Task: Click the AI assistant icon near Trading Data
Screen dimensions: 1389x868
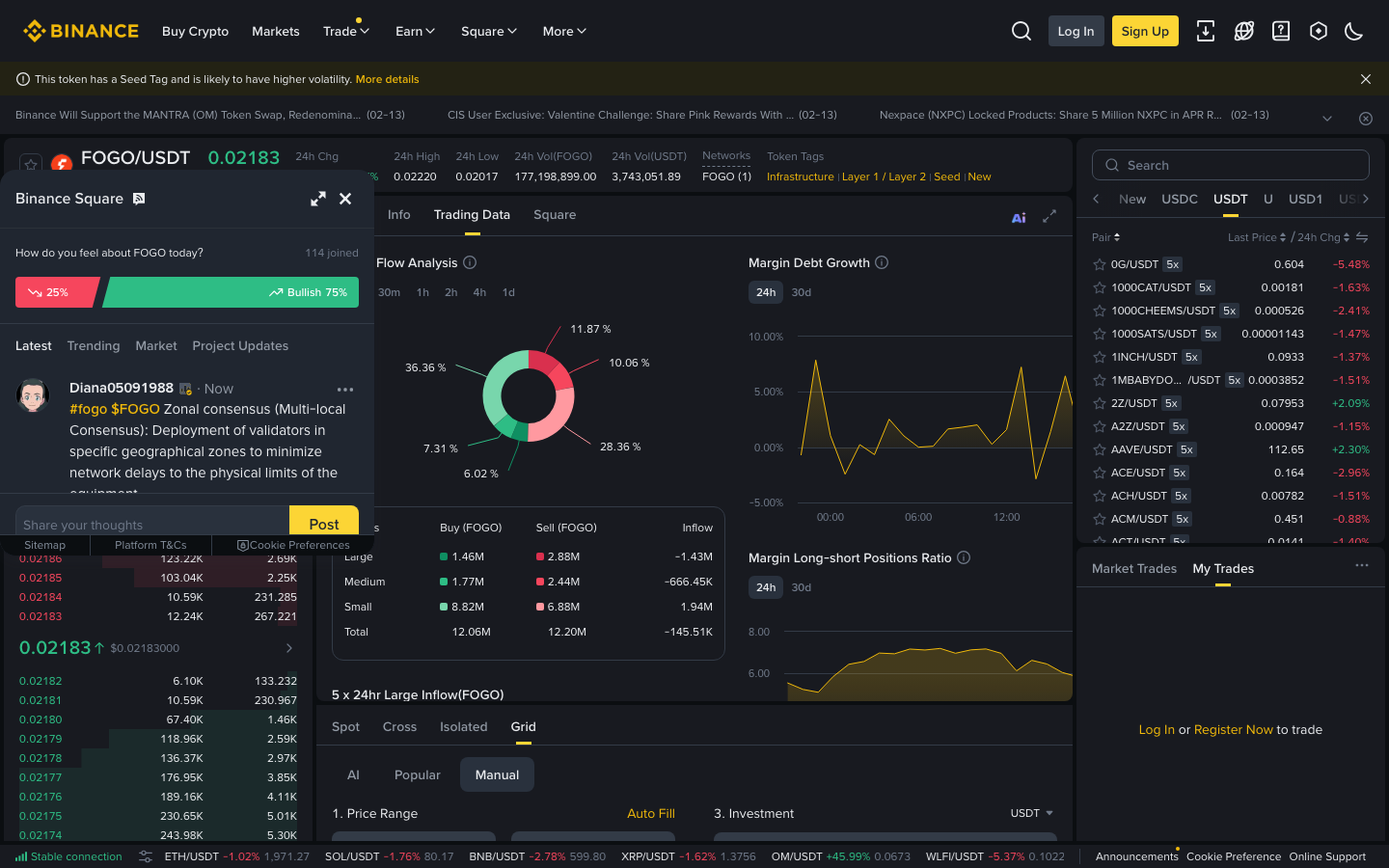Action: click(x=1019, y=217)
